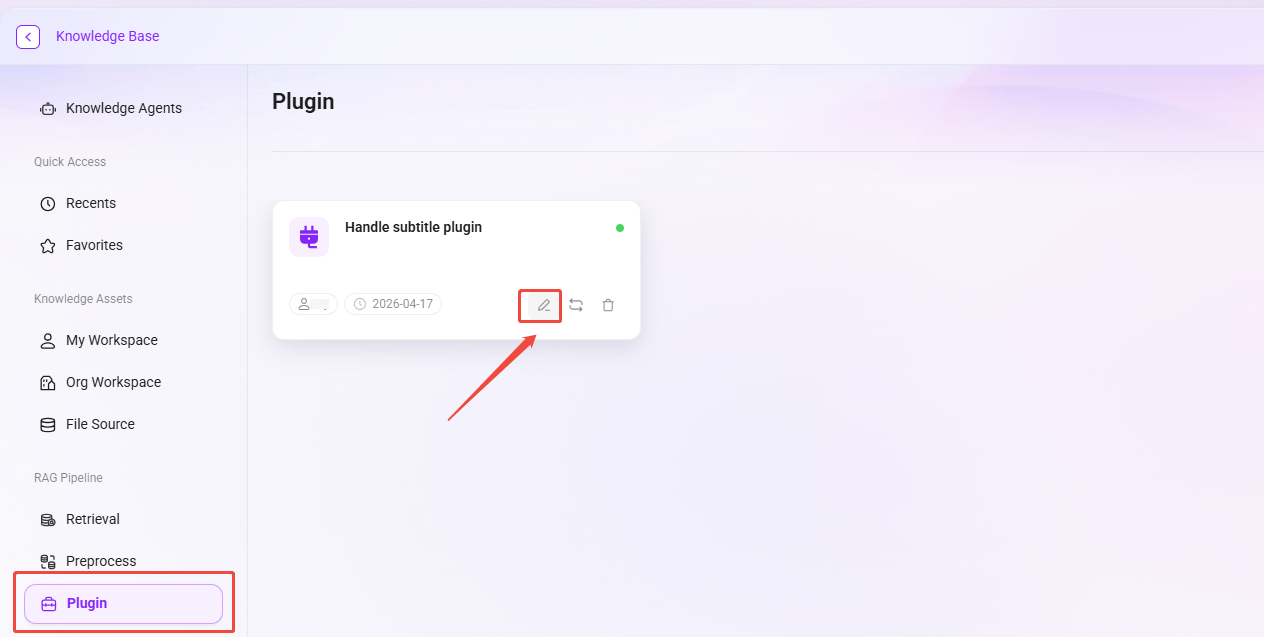This screenshot has width=1264, height=637.
Task: Click the icon next to Retrieval
Action: [47, 520]
